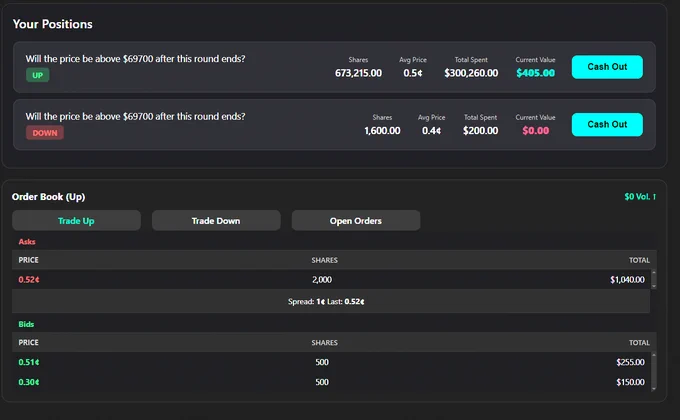This screenshot has width=680, height=420.
Task: Click the Your Positions heading
Action: [52, 24]
